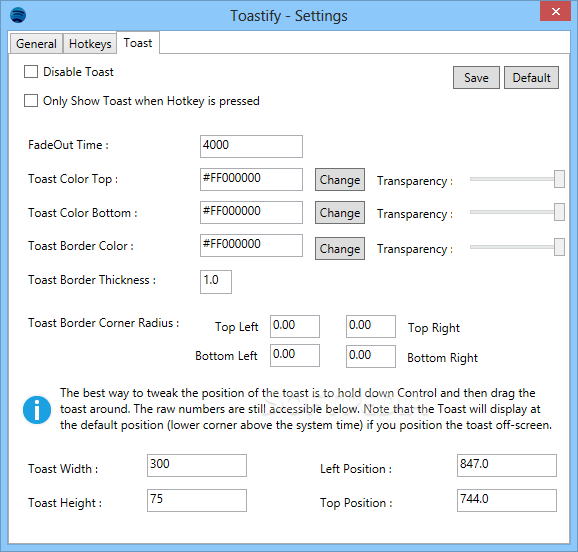
Task: Enable the Disable Toast checkbox
Action: pos(31,72)
